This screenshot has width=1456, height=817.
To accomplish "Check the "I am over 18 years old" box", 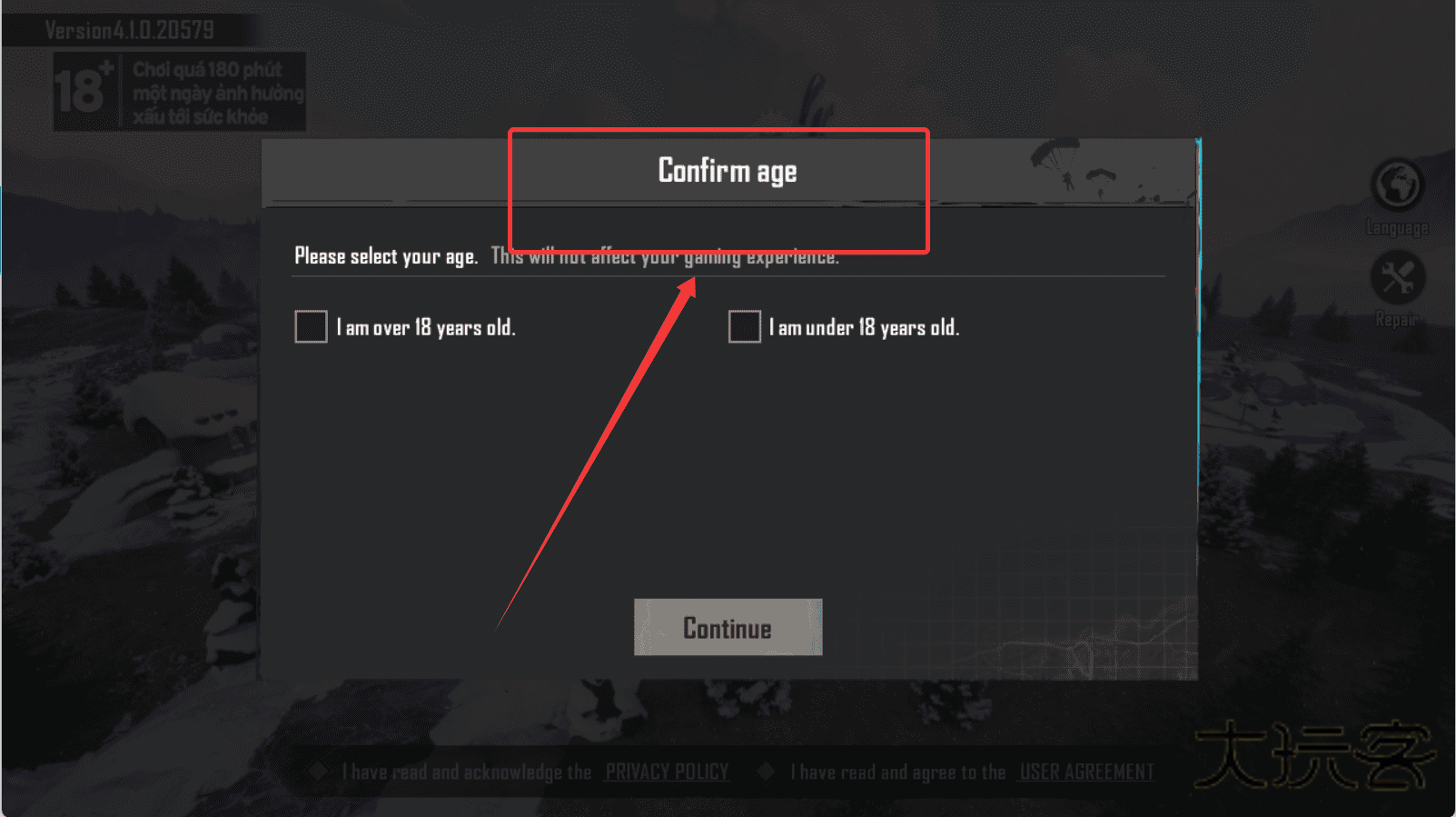I will coord(311,326).
